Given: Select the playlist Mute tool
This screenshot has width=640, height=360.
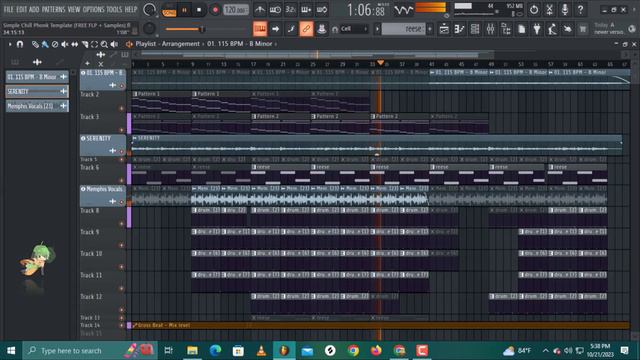Looking at the screenshot, I should tap(64, 44).
